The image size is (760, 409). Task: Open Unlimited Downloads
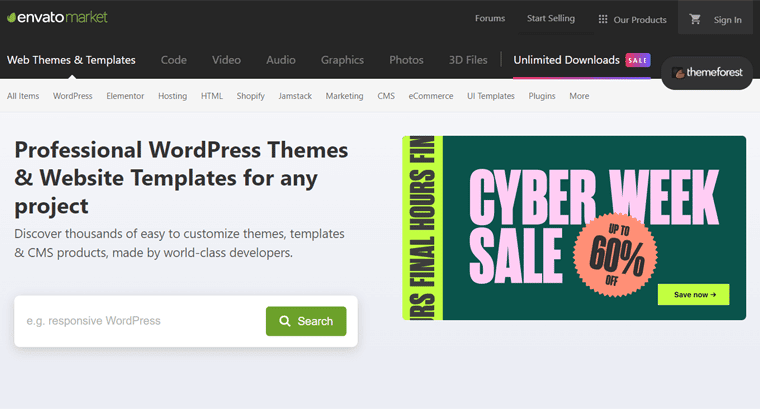point(566,60)
